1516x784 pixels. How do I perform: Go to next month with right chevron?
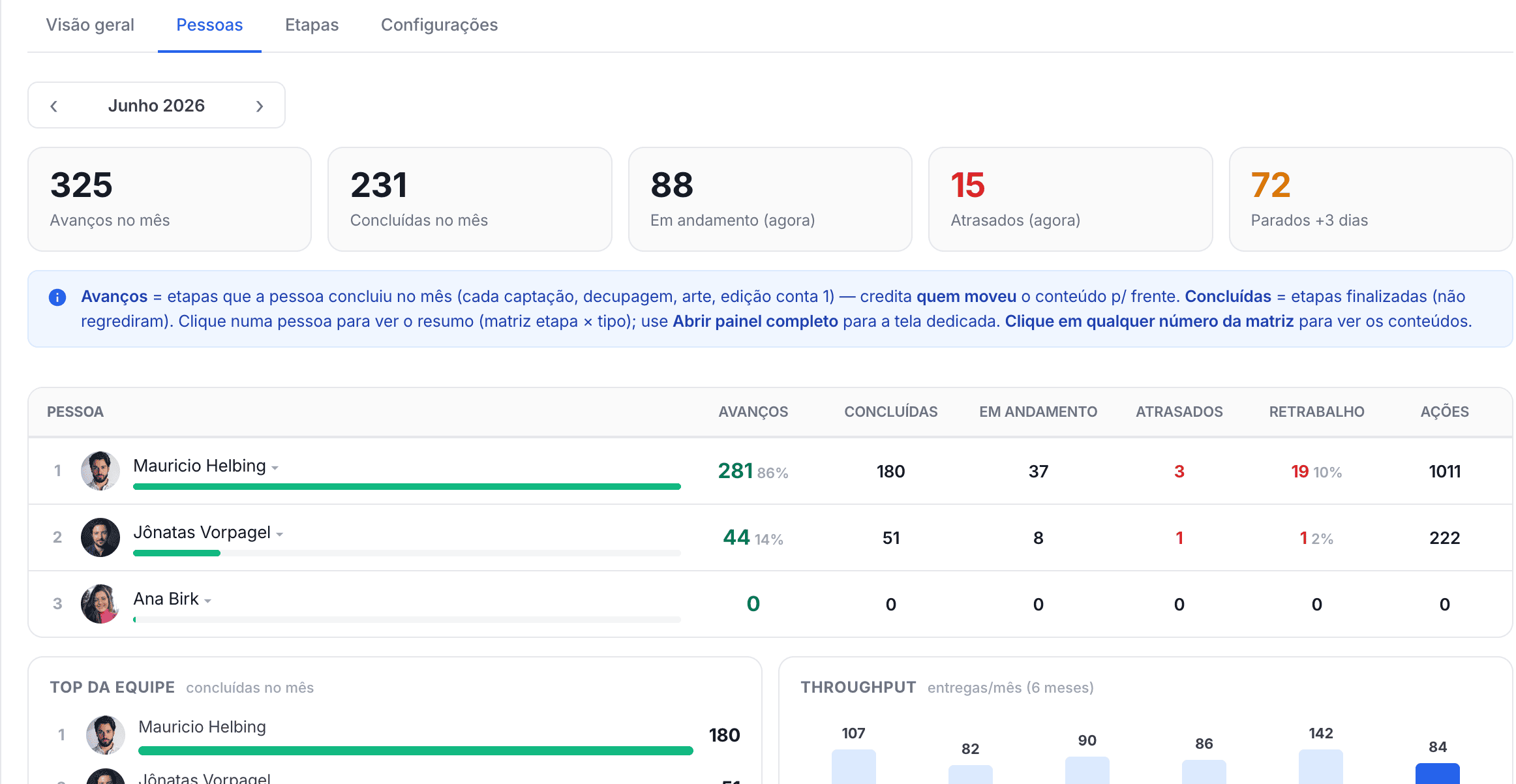260,106
